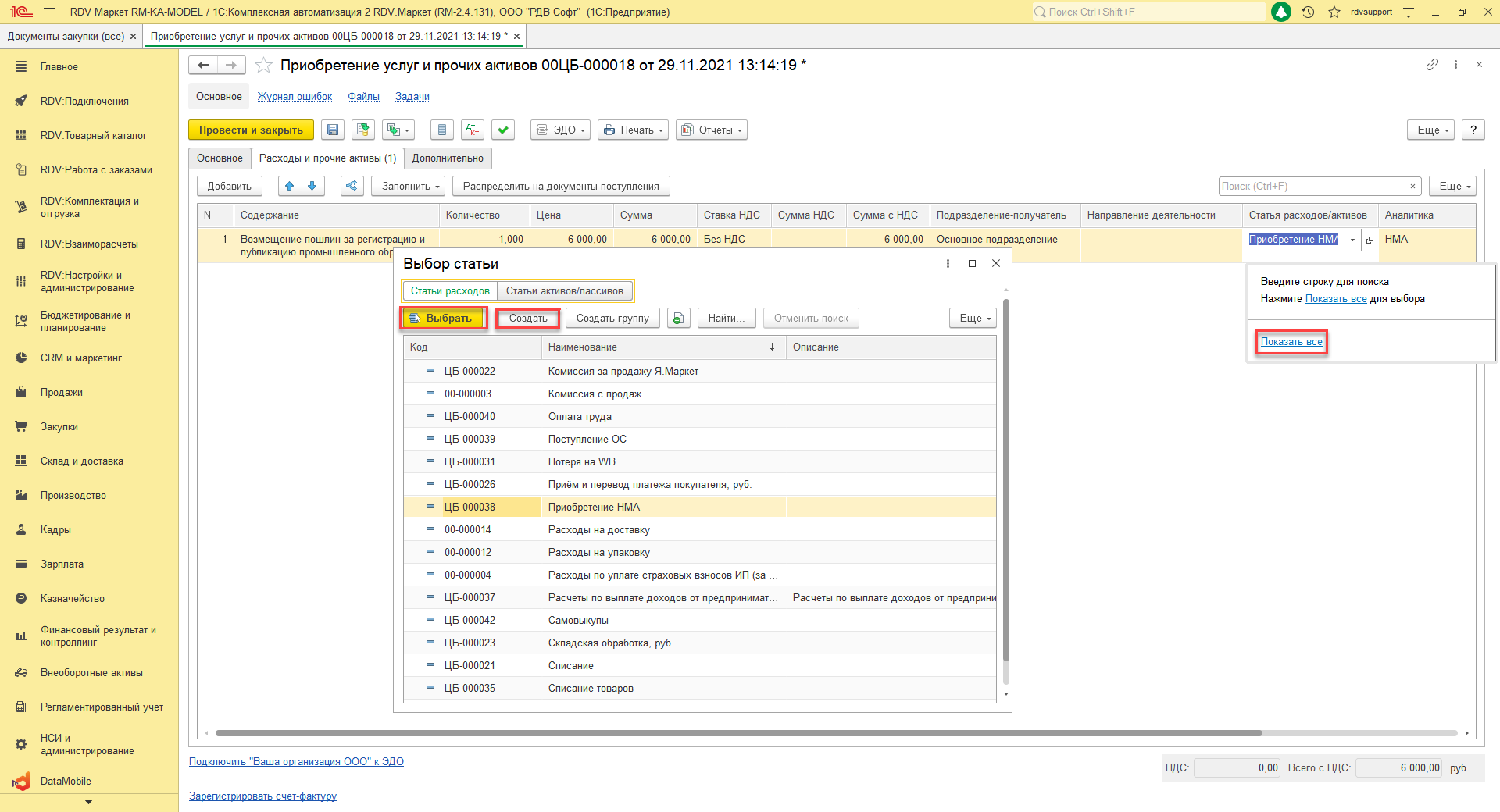Switch to the Статьи активов/пассивов tab
The height and width of the screenshot is (812, 1500).
click(564, 291)
